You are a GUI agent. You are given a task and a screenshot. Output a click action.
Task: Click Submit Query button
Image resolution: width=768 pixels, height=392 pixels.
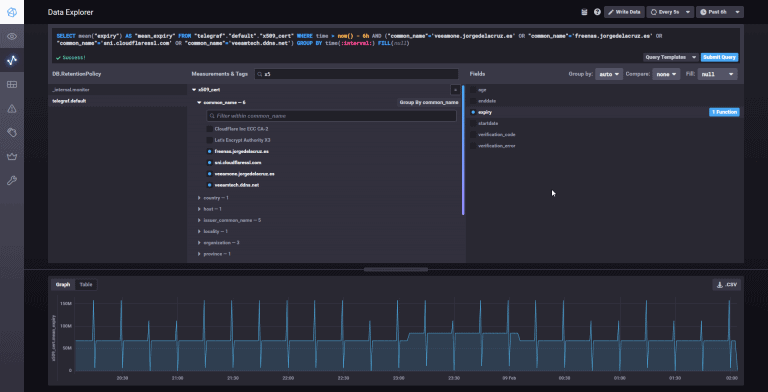click(x=720, y=57)
